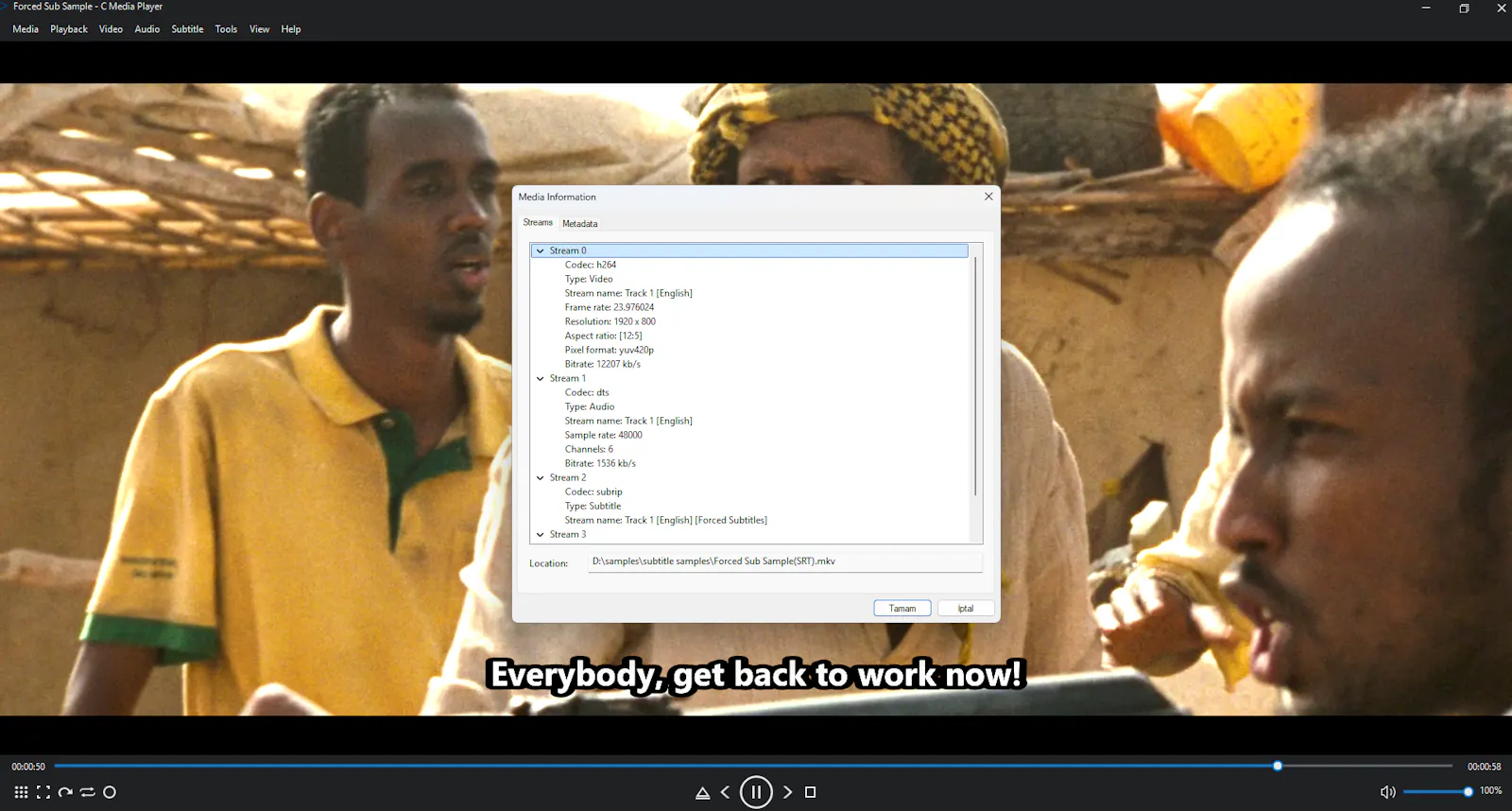Viewport: 1512px width, 811px height.
Task: Select 'Bitrate: 12207 kb/s' row
Action: point(603,364)
